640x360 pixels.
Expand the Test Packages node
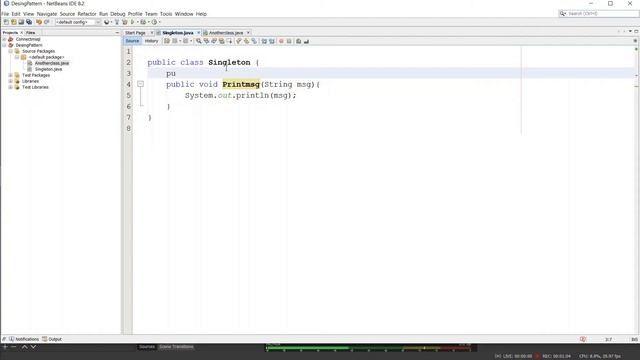click(x=11, y=75)
